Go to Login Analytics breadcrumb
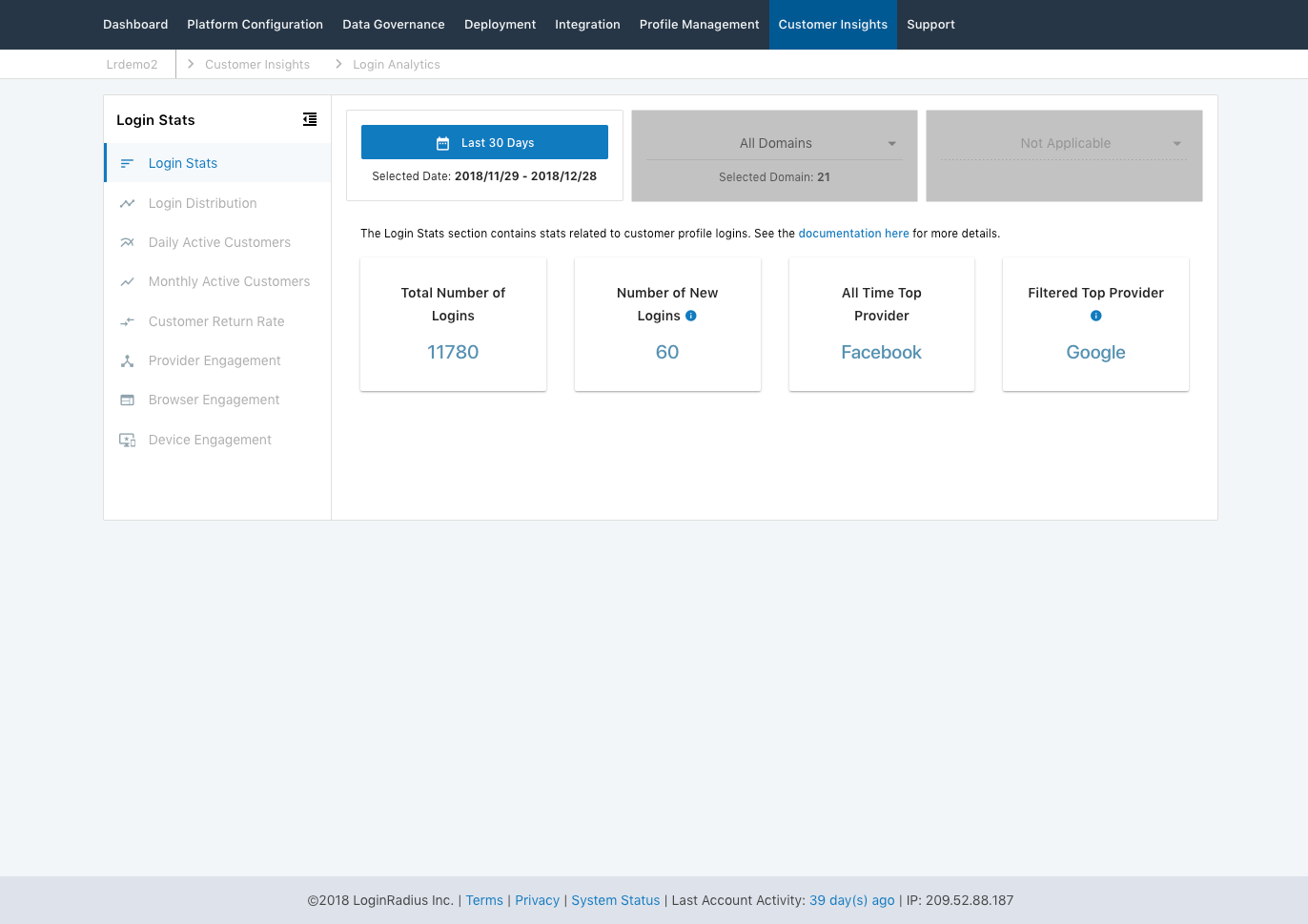 (397, 64)
